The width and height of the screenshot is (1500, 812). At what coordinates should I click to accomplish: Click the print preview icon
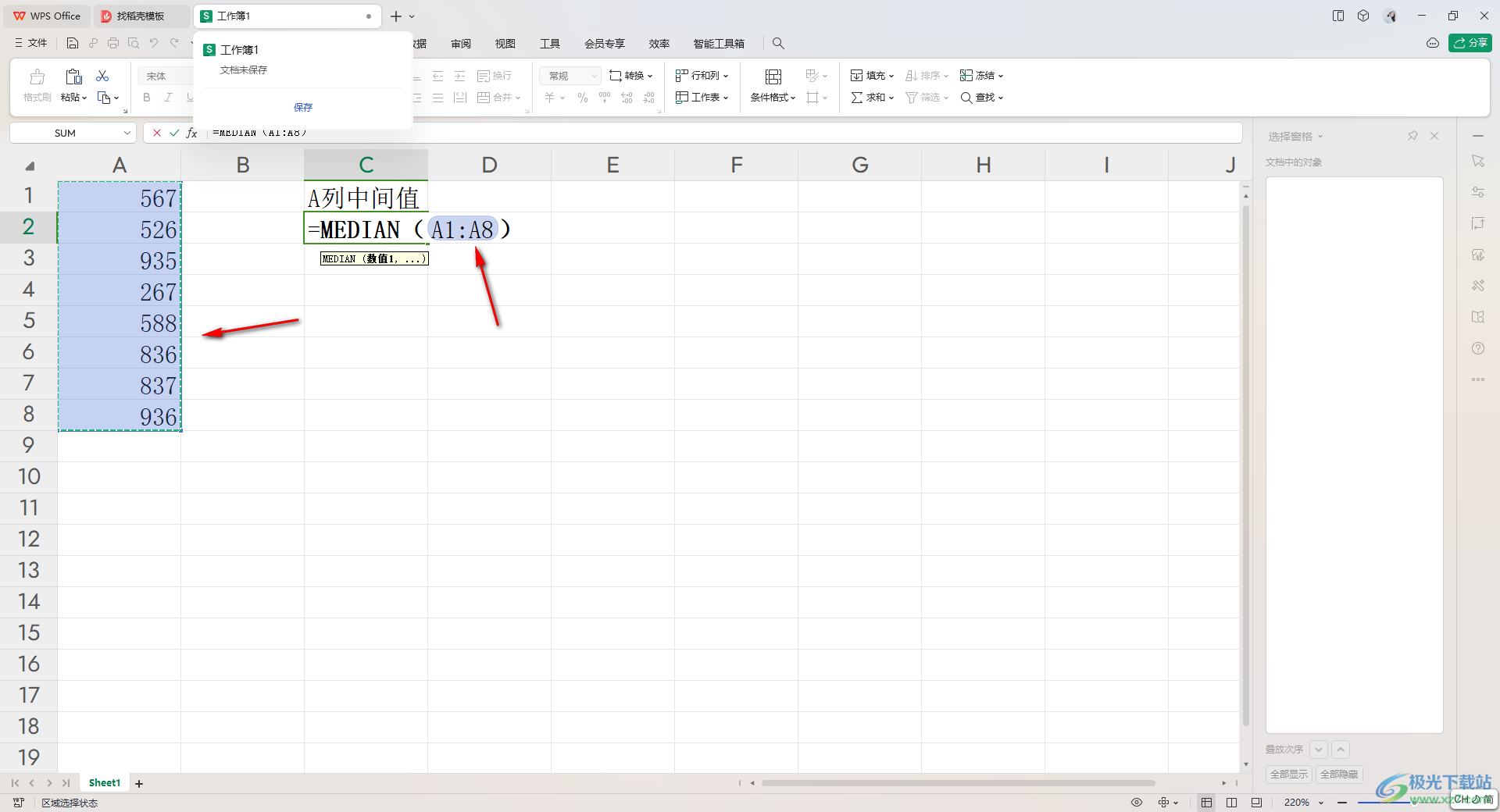point(134,44)
